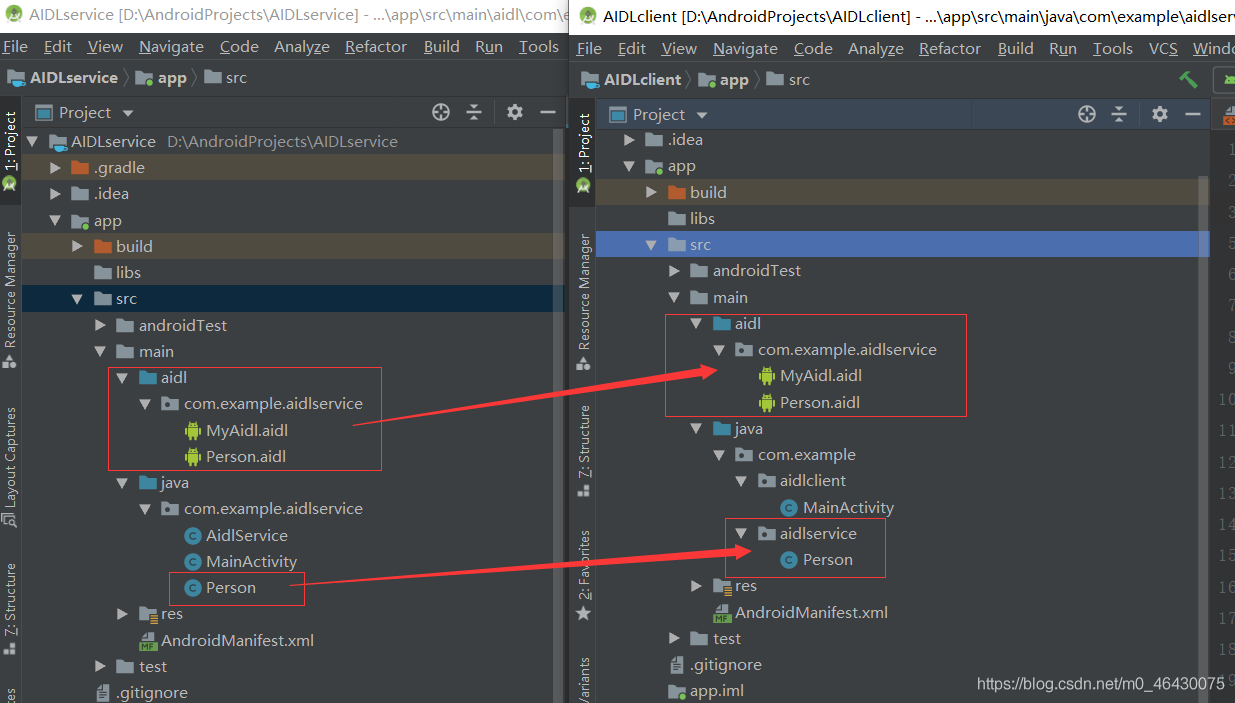Click collapse-all icon in AIDLservice Project panel

(x=474, y=112)
